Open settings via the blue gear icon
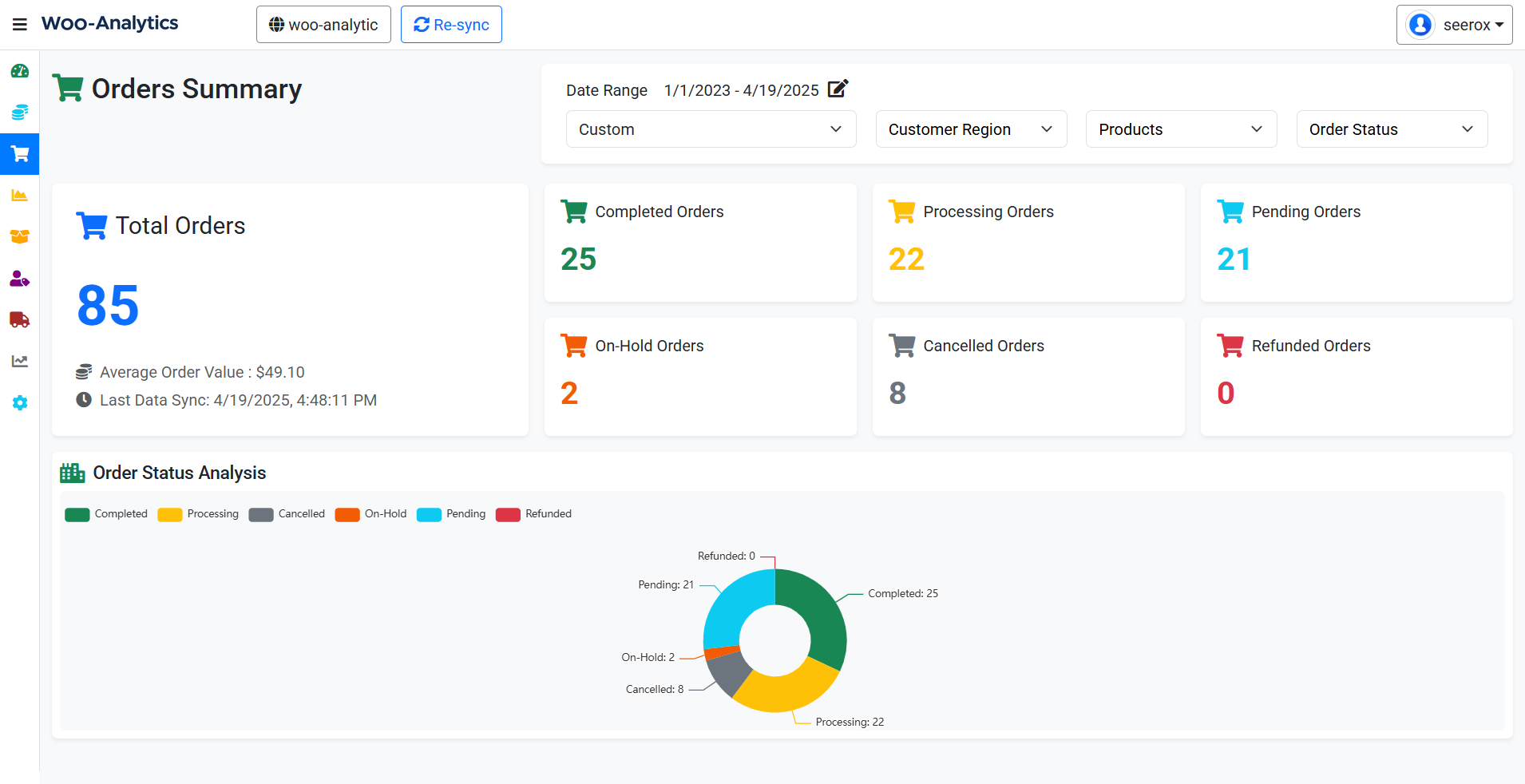 20,403
